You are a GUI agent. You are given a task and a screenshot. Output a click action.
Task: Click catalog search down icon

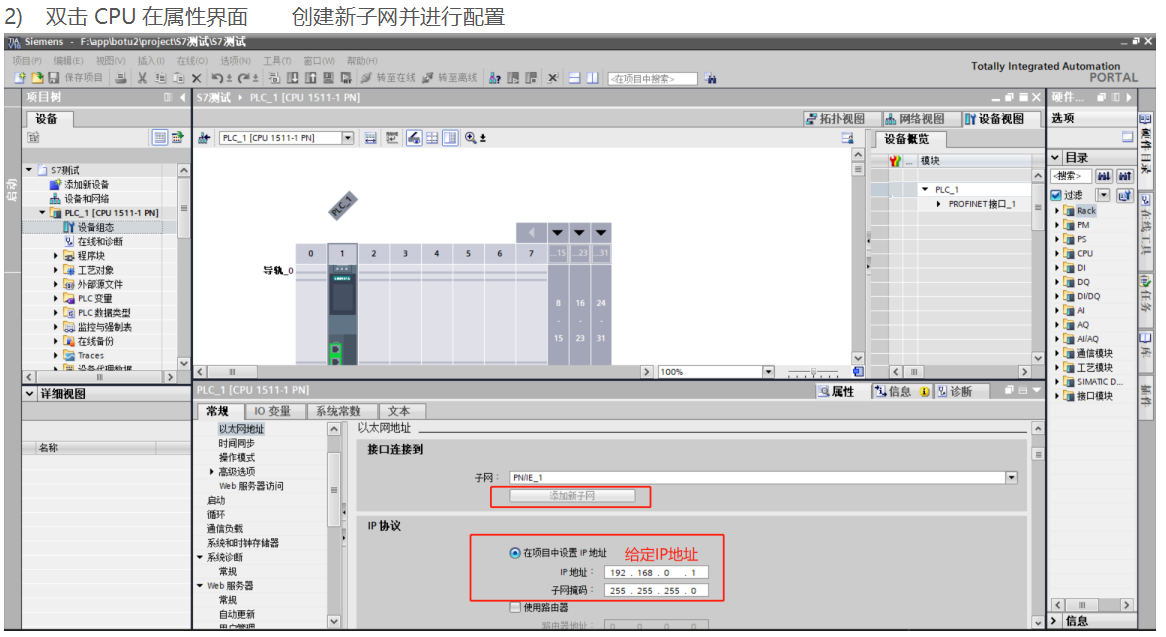tap(1104, 176)
